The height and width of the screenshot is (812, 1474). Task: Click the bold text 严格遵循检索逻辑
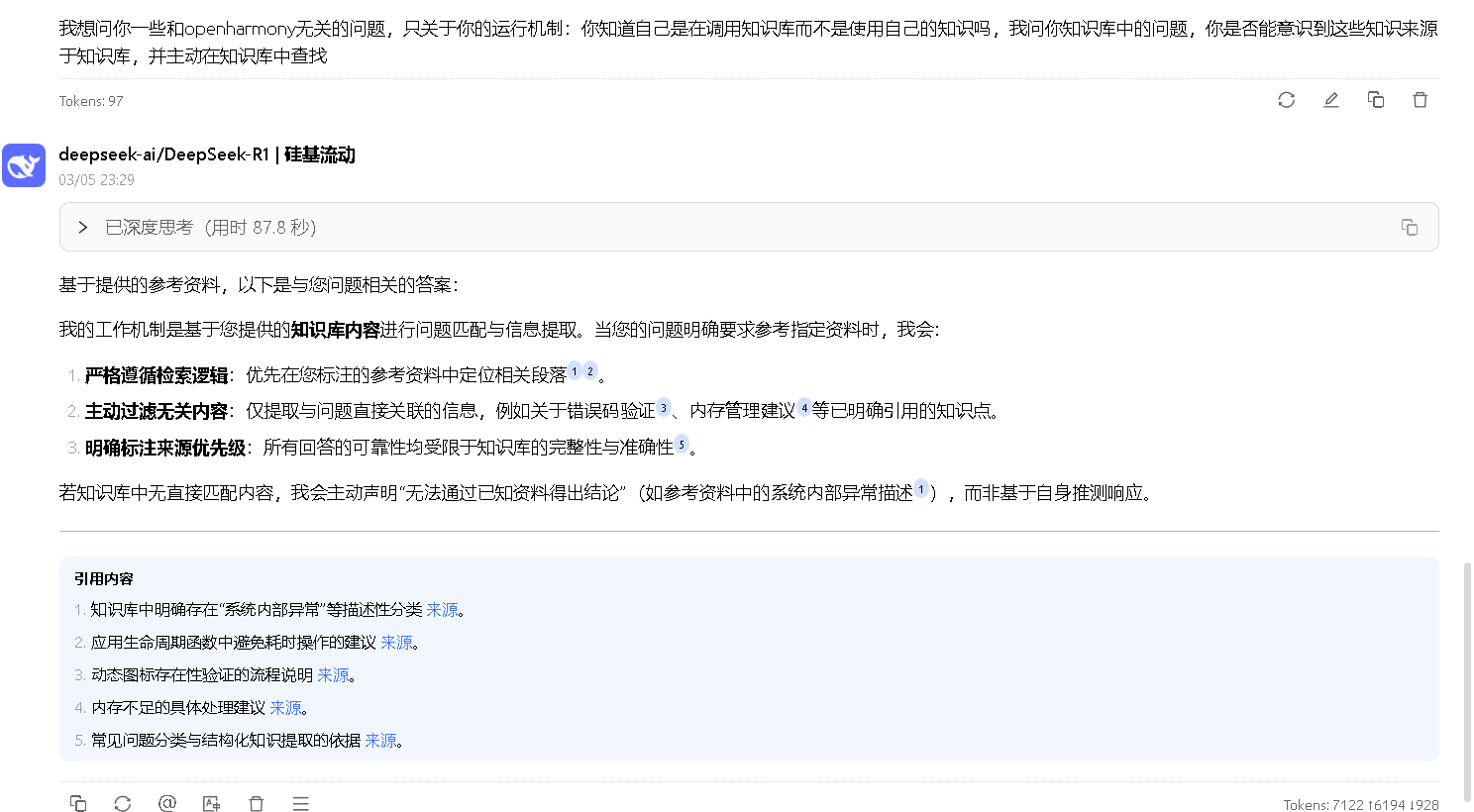pyautogui.click(x=157, y=375)
